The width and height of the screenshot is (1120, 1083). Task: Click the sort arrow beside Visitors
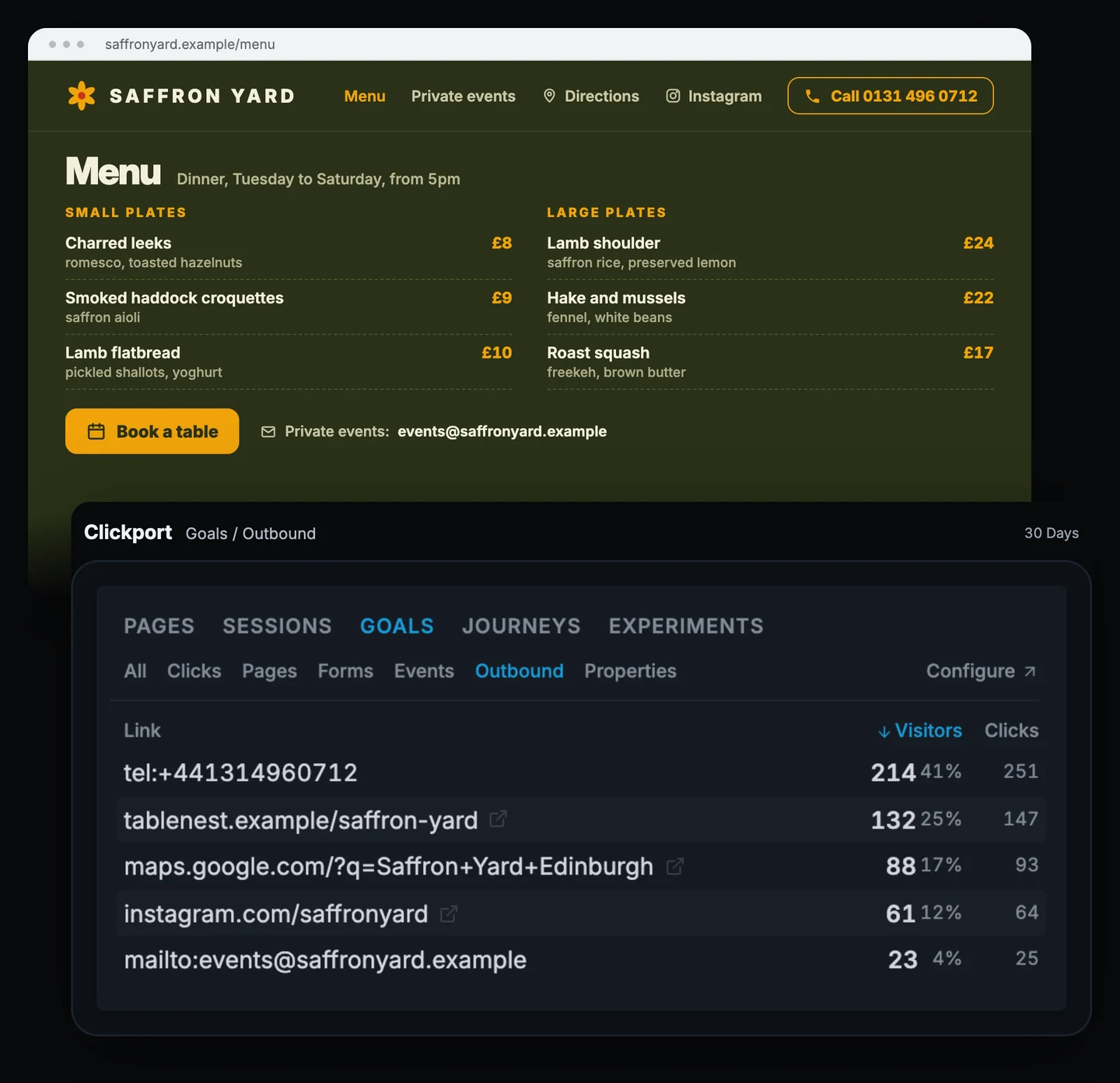pos(884,731)
